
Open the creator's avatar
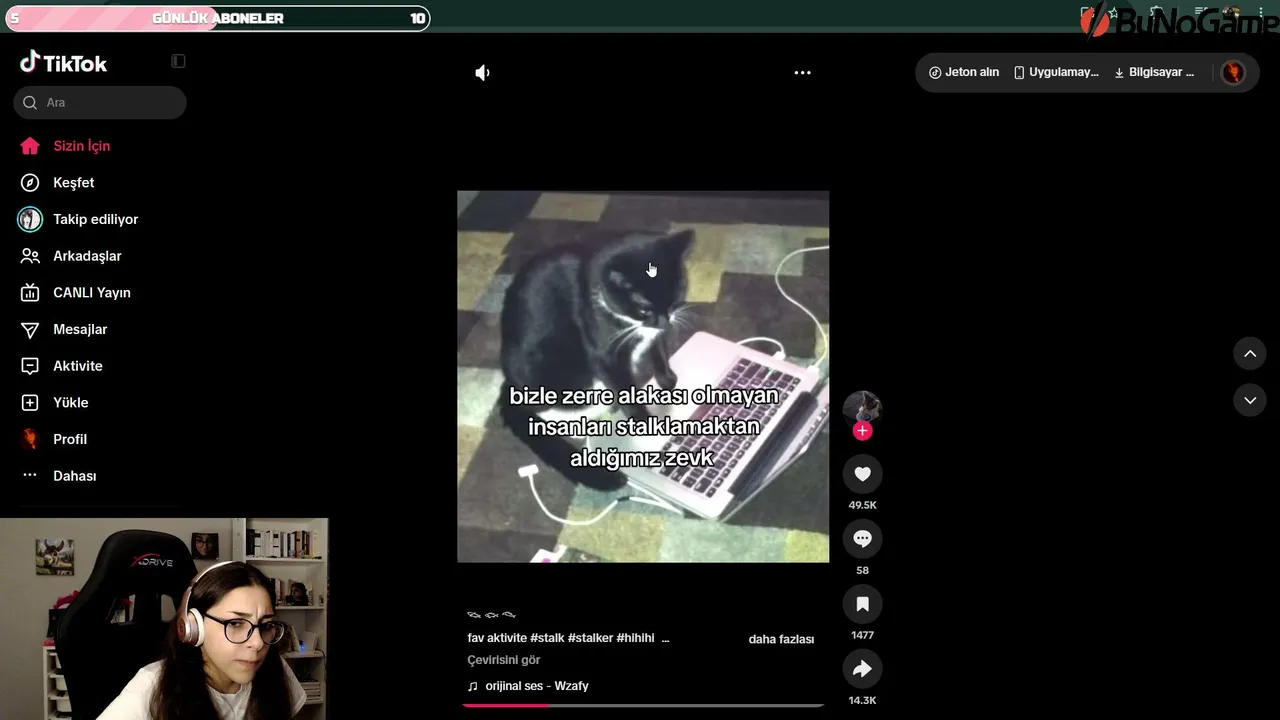[x=862, y=408]
